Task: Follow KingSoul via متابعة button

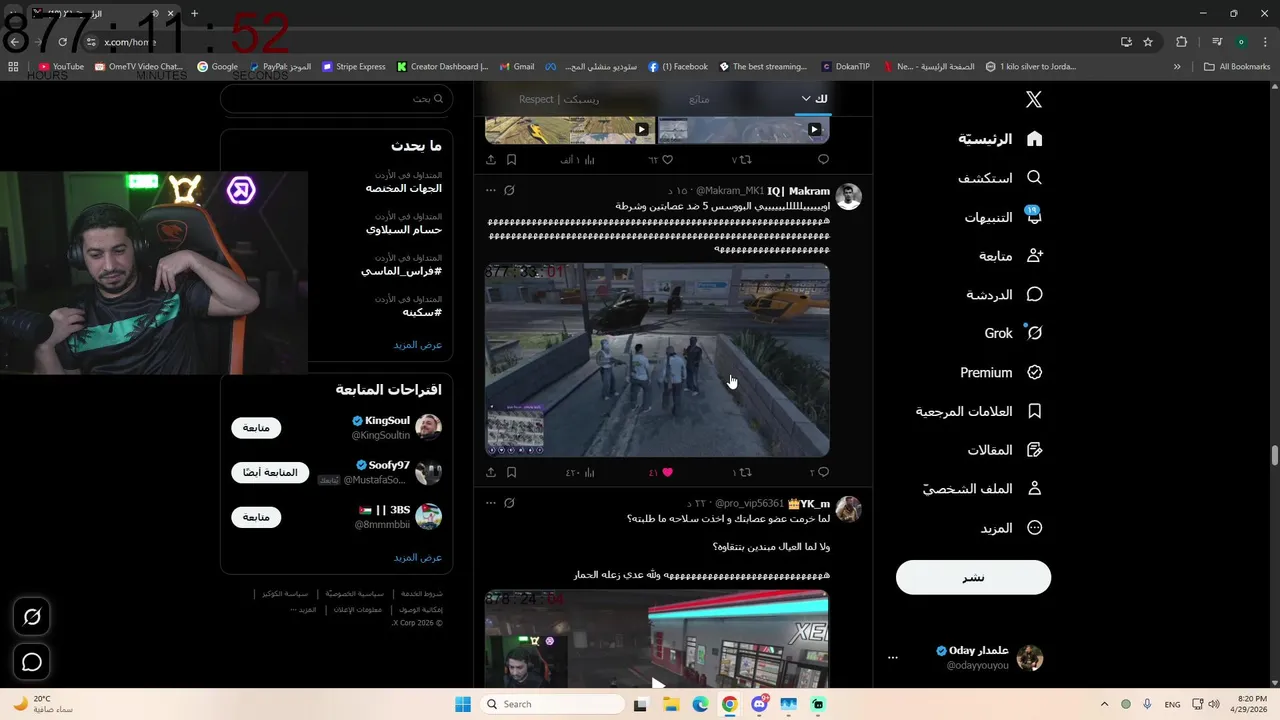Action: point(256,428)
